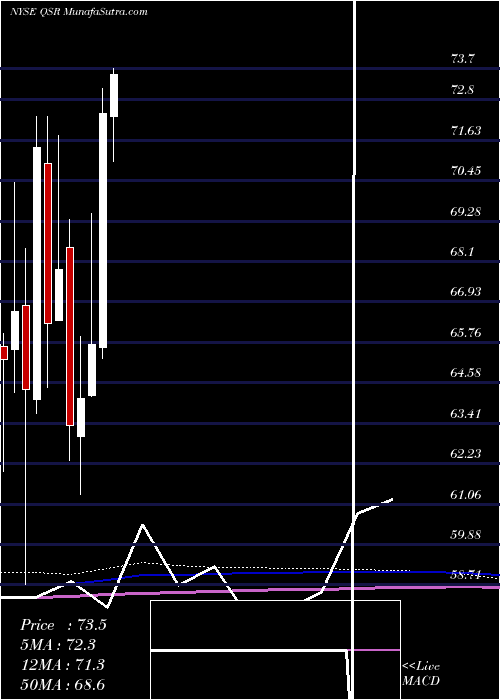Click the 5MA : 72.3 readout
The image size is (500, 700).
[x=58, y=645]
